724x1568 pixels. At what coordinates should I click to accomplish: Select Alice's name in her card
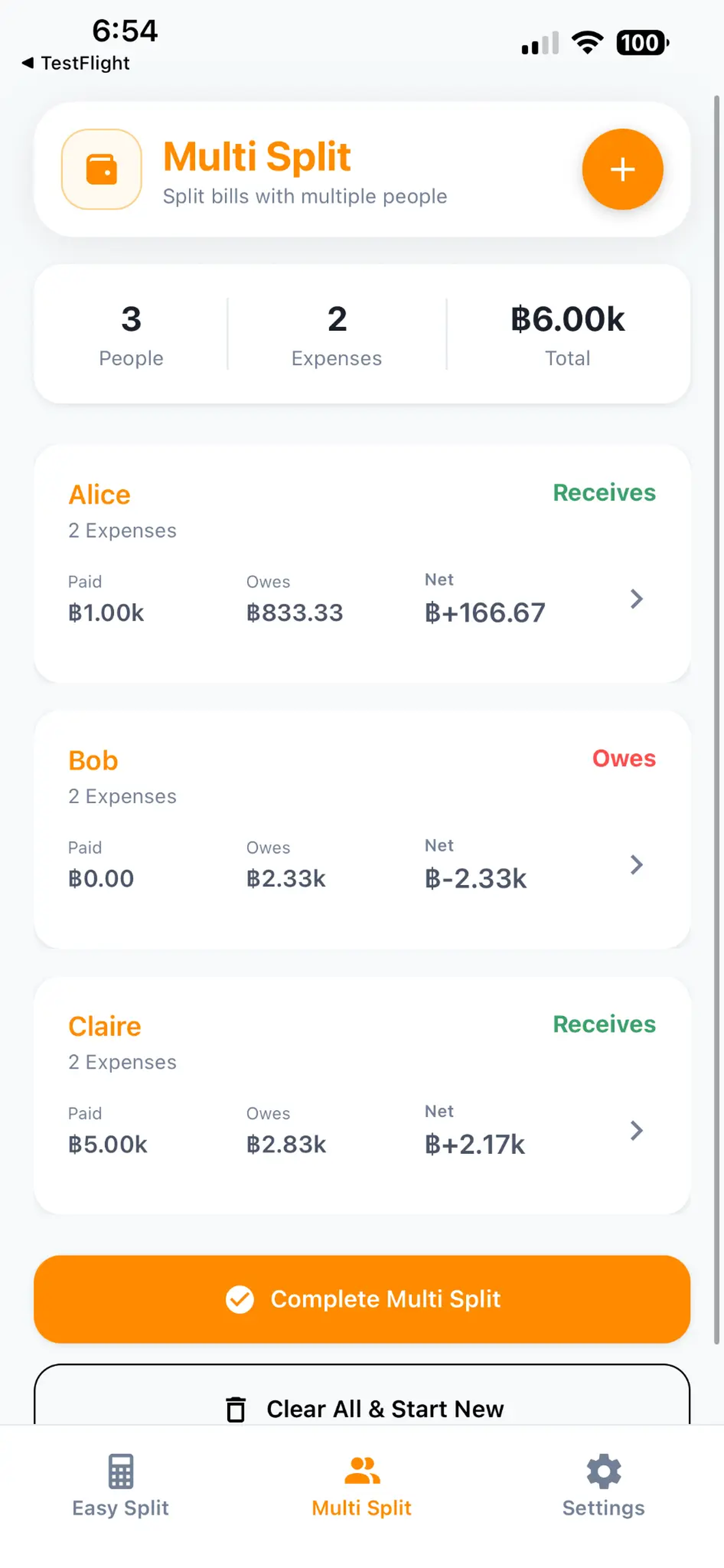coord(99,494)
